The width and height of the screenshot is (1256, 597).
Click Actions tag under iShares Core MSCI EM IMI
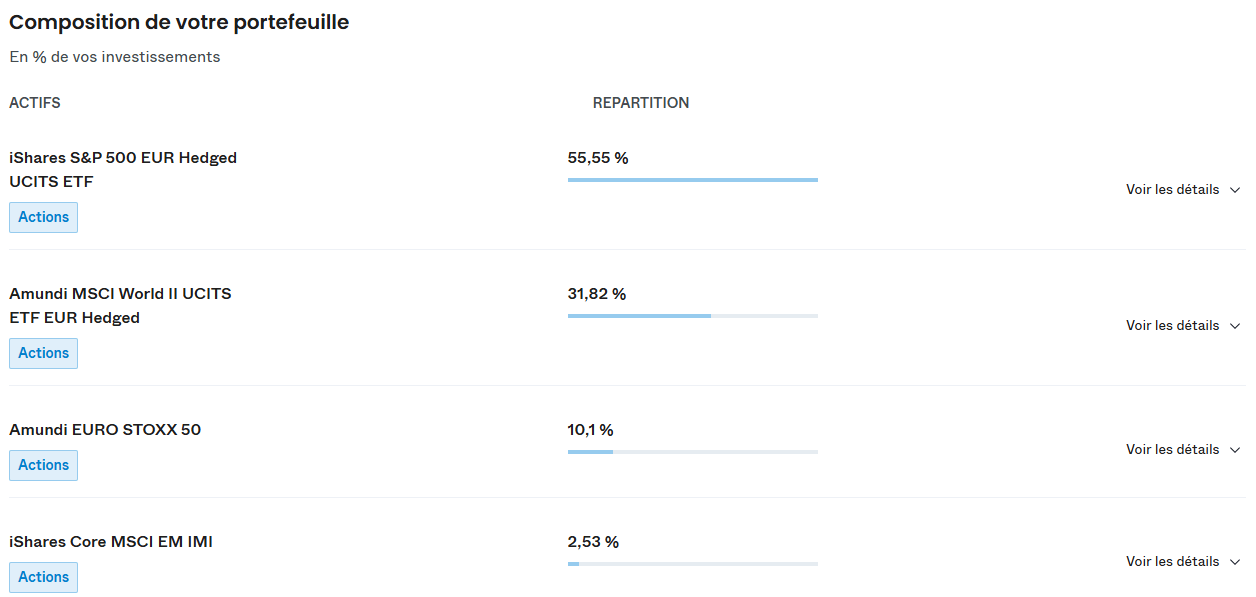coord(44,577)
